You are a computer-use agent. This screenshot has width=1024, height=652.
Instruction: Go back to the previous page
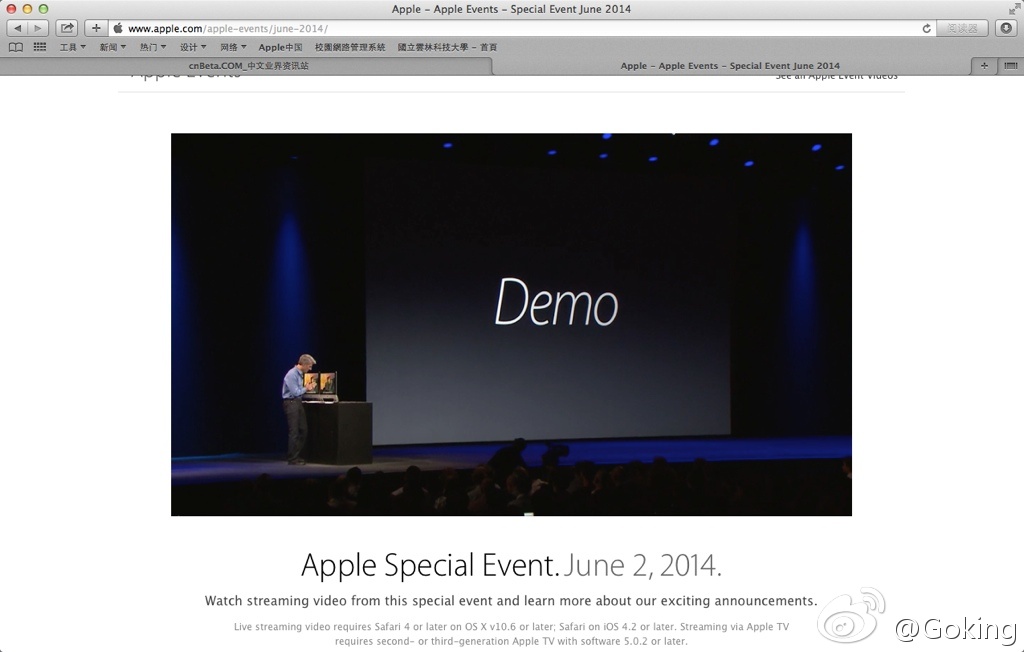(18, 28)
